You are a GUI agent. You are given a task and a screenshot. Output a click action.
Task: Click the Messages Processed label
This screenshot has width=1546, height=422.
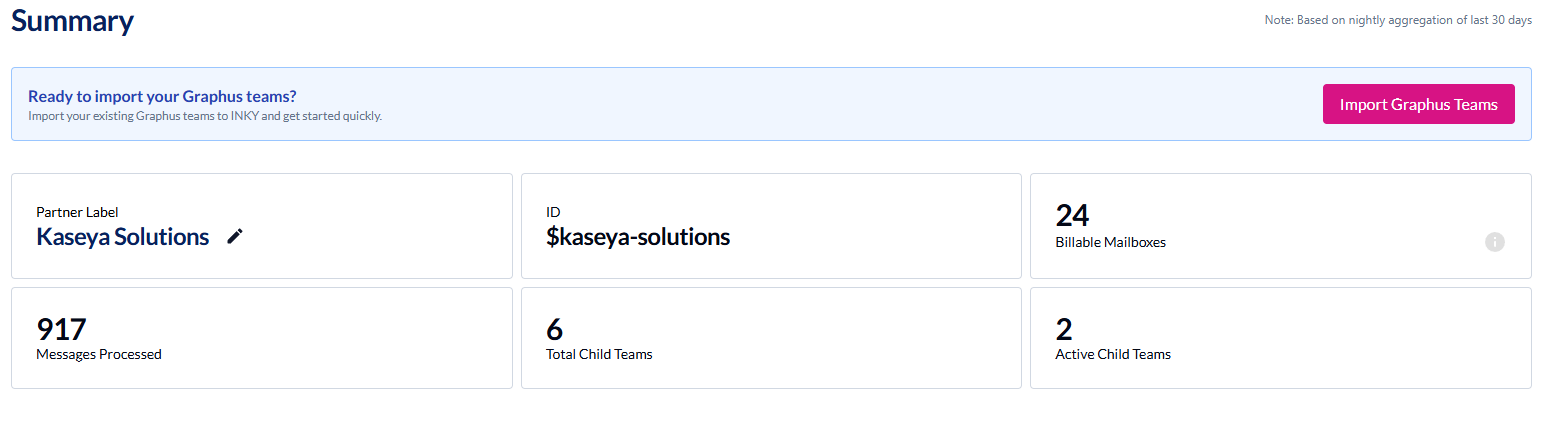click(98, 354)
